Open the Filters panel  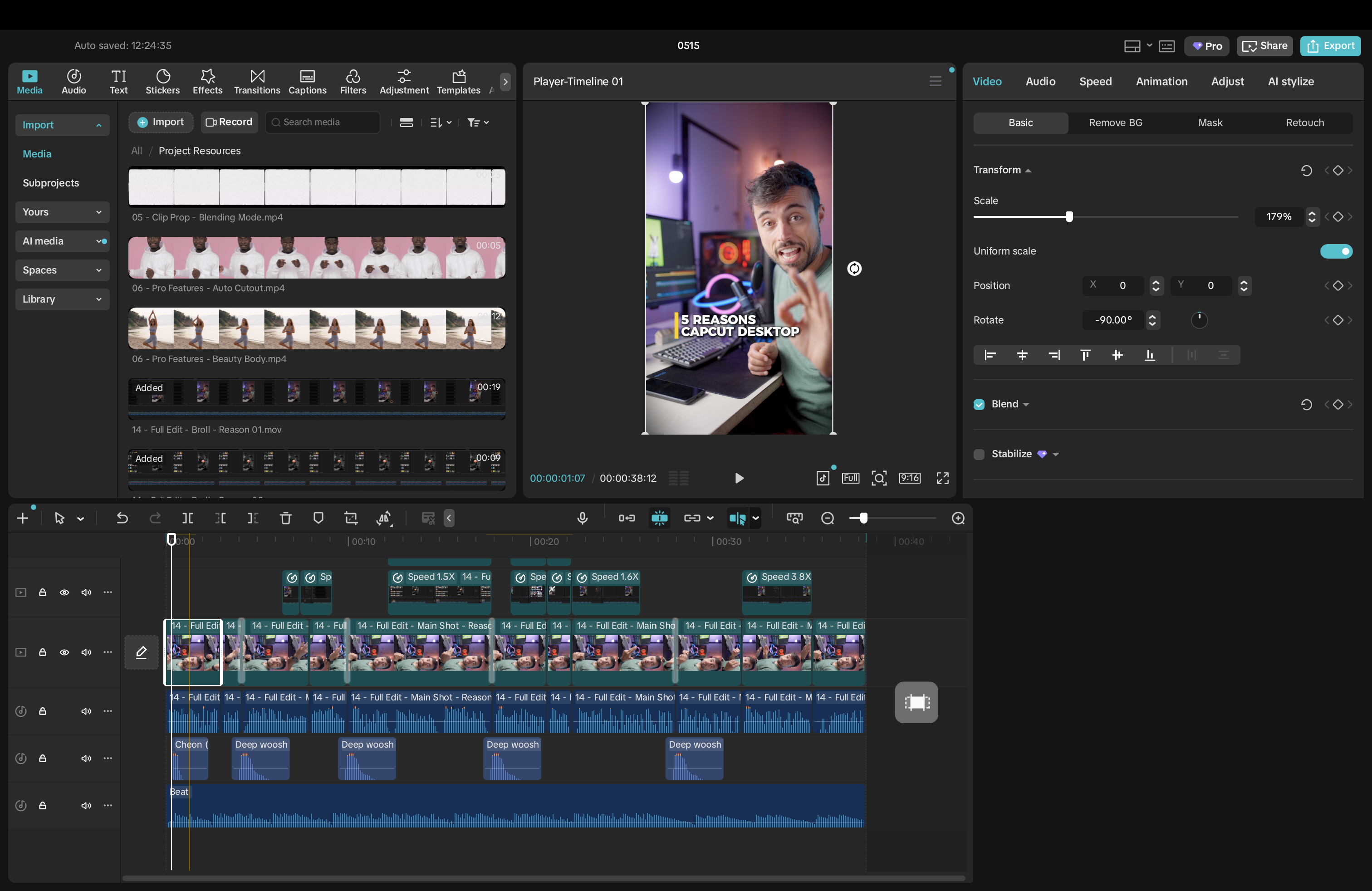coord(353,81)
